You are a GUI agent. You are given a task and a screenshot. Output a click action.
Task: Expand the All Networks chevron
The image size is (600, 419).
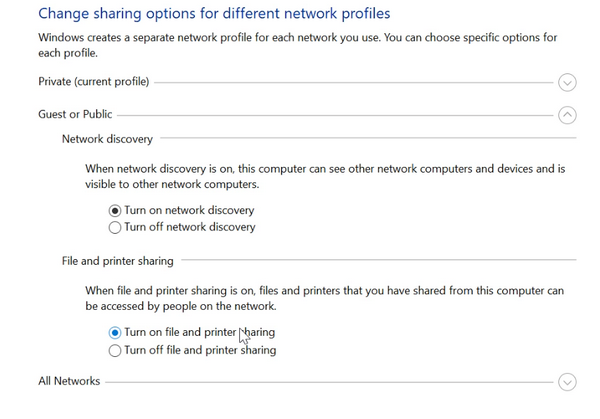[x=568, y=382]
